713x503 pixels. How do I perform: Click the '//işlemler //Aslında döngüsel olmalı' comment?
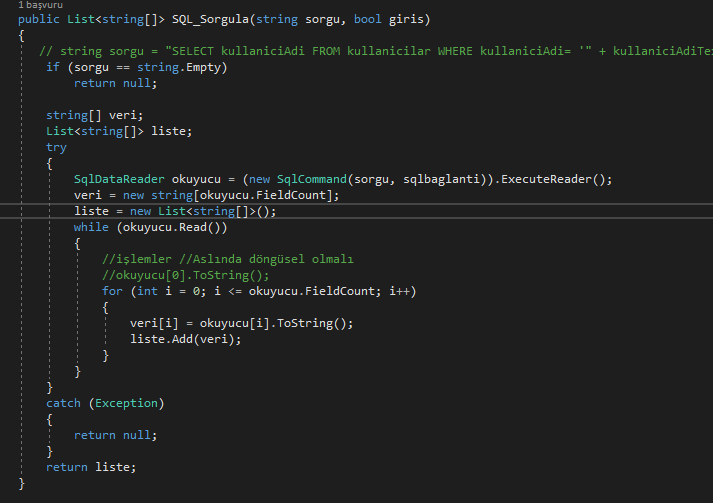(228, 259)
